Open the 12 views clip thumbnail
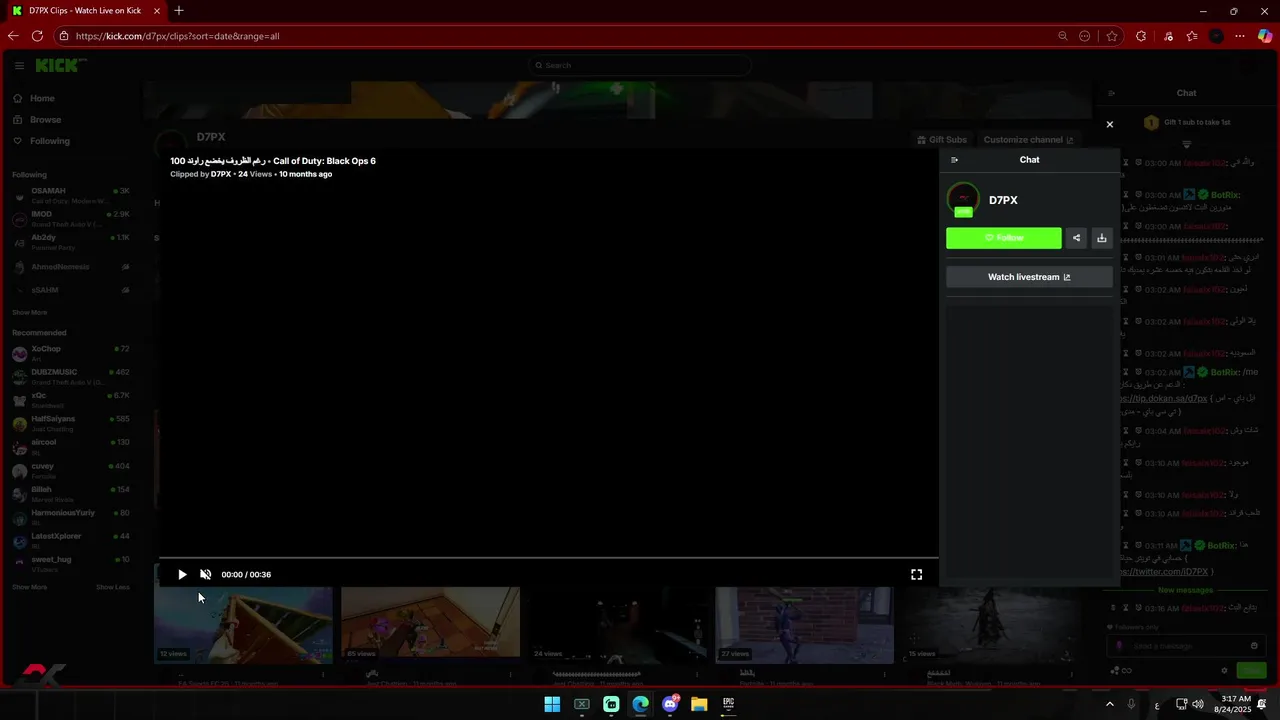The image size is (1280, 720). 243,625
